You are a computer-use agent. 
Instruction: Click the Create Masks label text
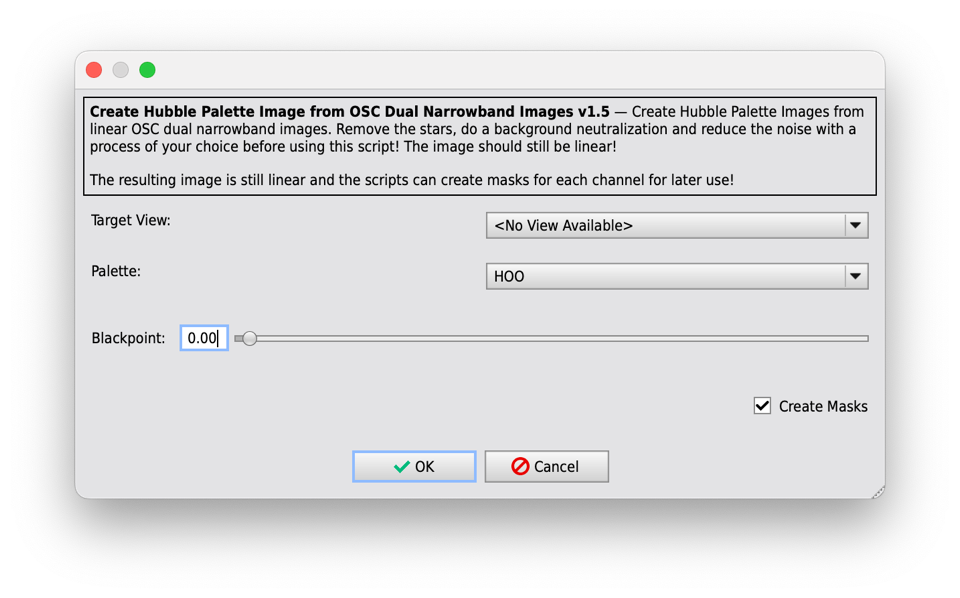[x=823, y=406]
